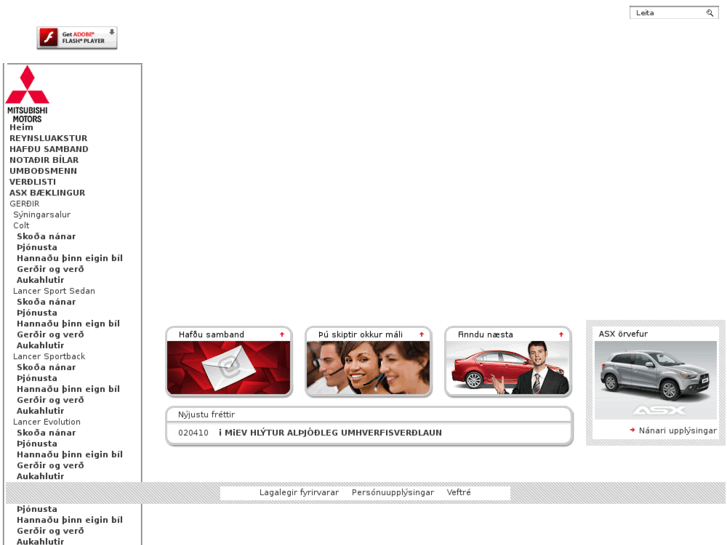Open the envelope image in Hafðu samband
Viewport: 727px width, 545px height.
coord(229,367)
